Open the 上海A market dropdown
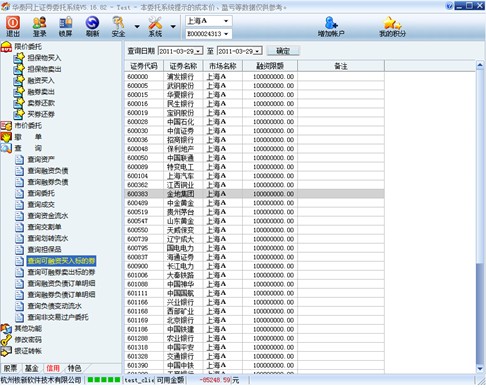486x388 pixels. [x=226, y=21]
